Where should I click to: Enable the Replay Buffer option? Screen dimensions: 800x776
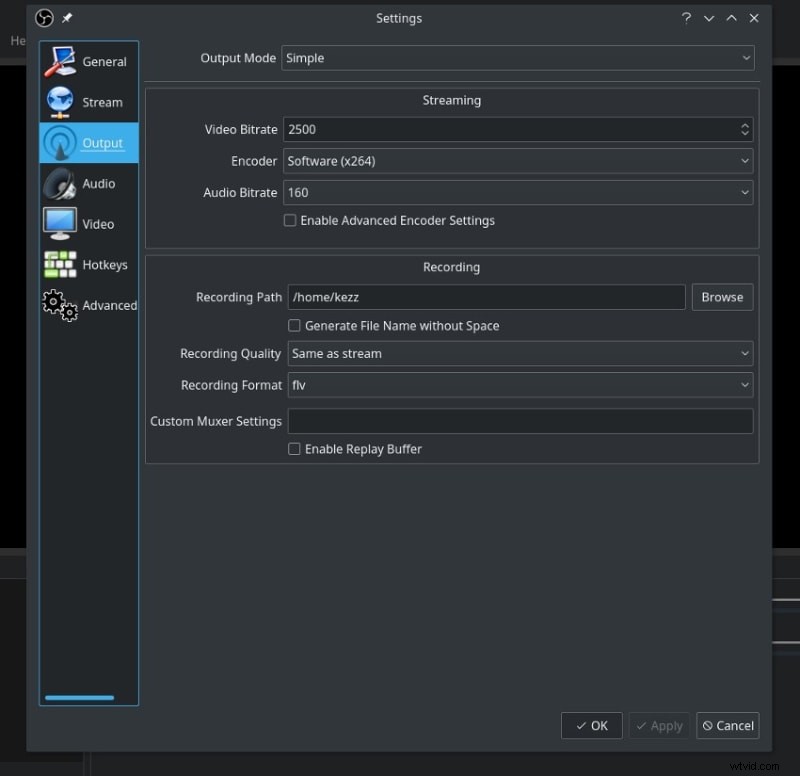(x=295, y=449)
